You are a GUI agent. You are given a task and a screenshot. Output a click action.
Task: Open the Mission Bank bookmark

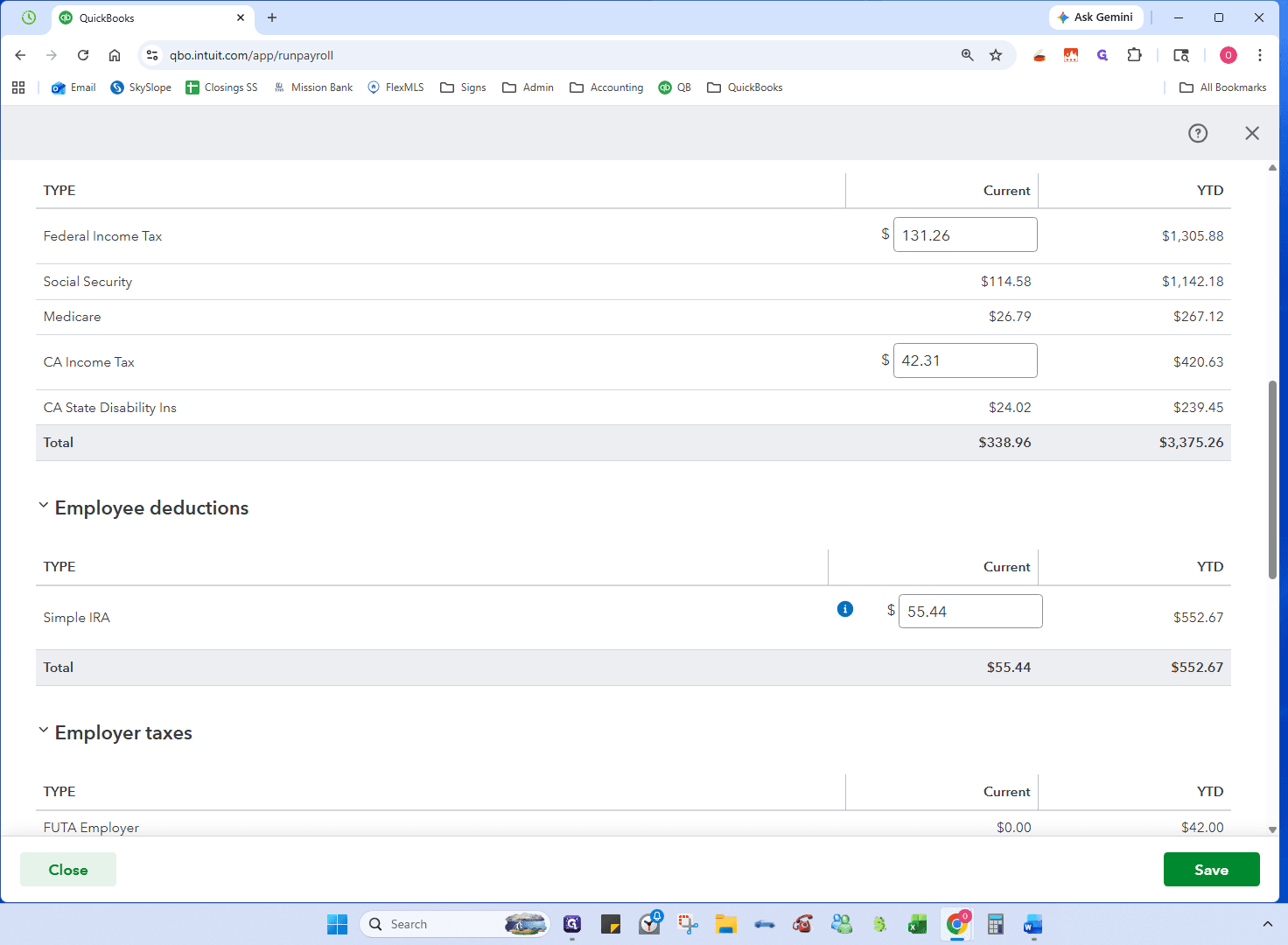click(313, 87)
